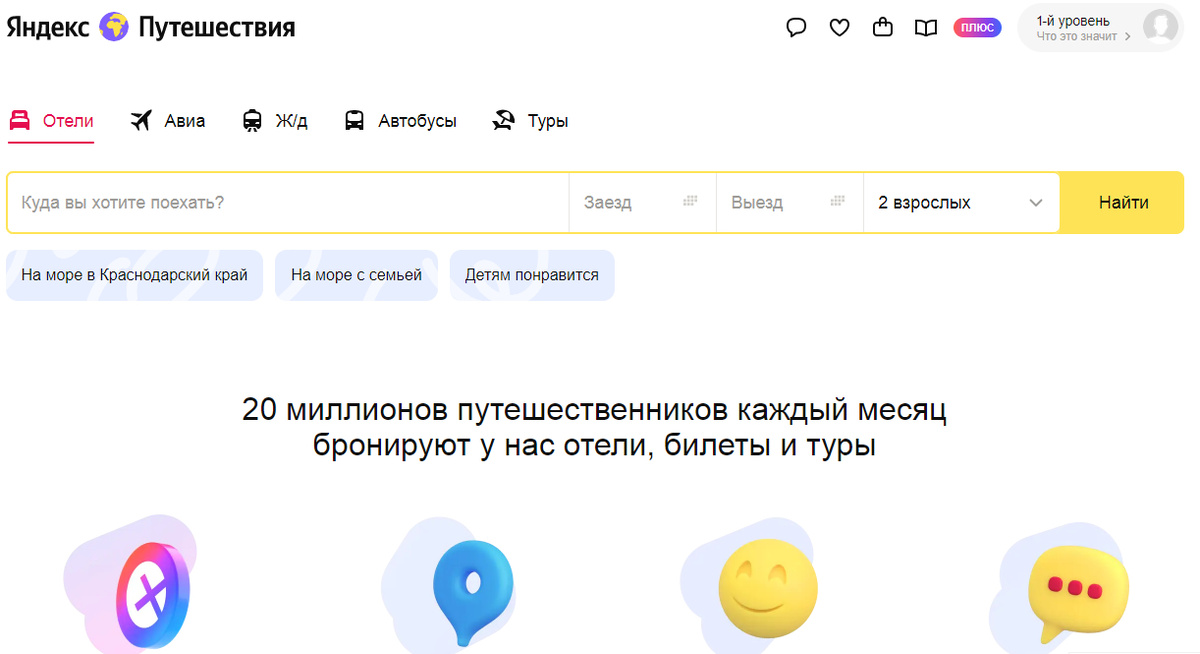This screenshot has width=1200, height=654.
Task: Switch to the Ж/д tab
Action: (x=275, y=121)
